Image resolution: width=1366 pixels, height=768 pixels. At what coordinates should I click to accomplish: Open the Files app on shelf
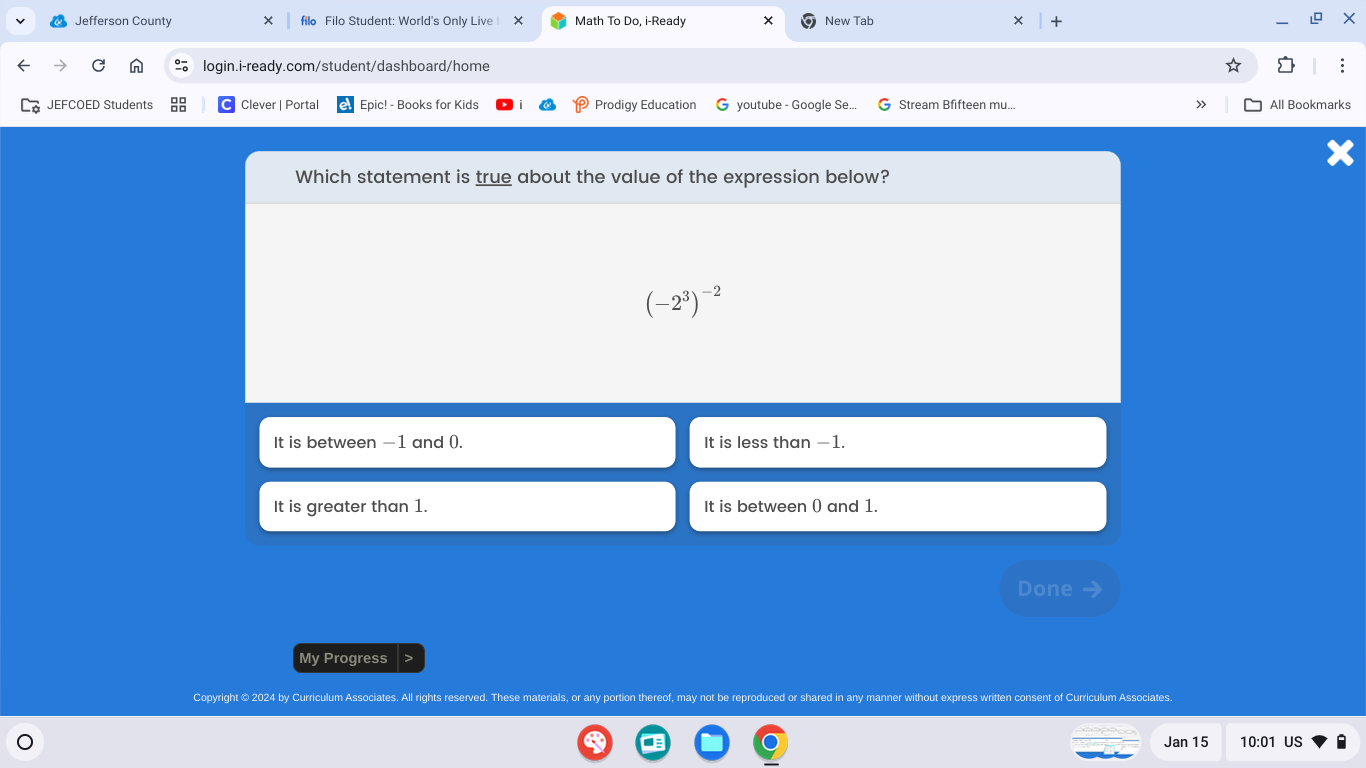pos(712,742)
